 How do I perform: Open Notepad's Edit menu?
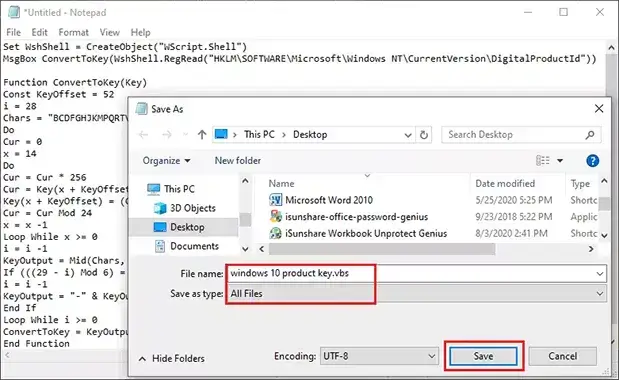[39, 32]
